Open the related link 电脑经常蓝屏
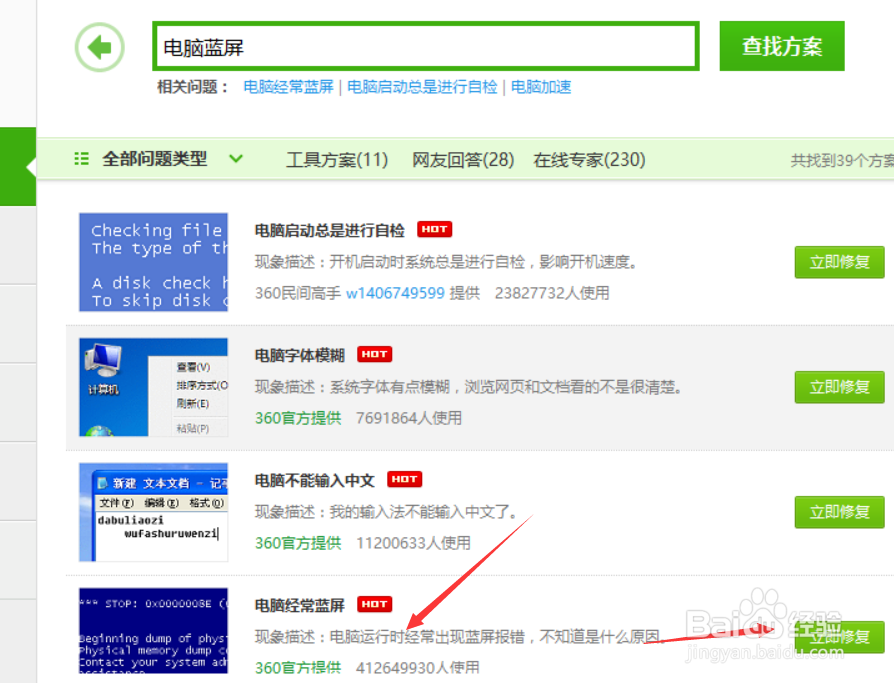894x683 pixels. (x=288, y=87)
